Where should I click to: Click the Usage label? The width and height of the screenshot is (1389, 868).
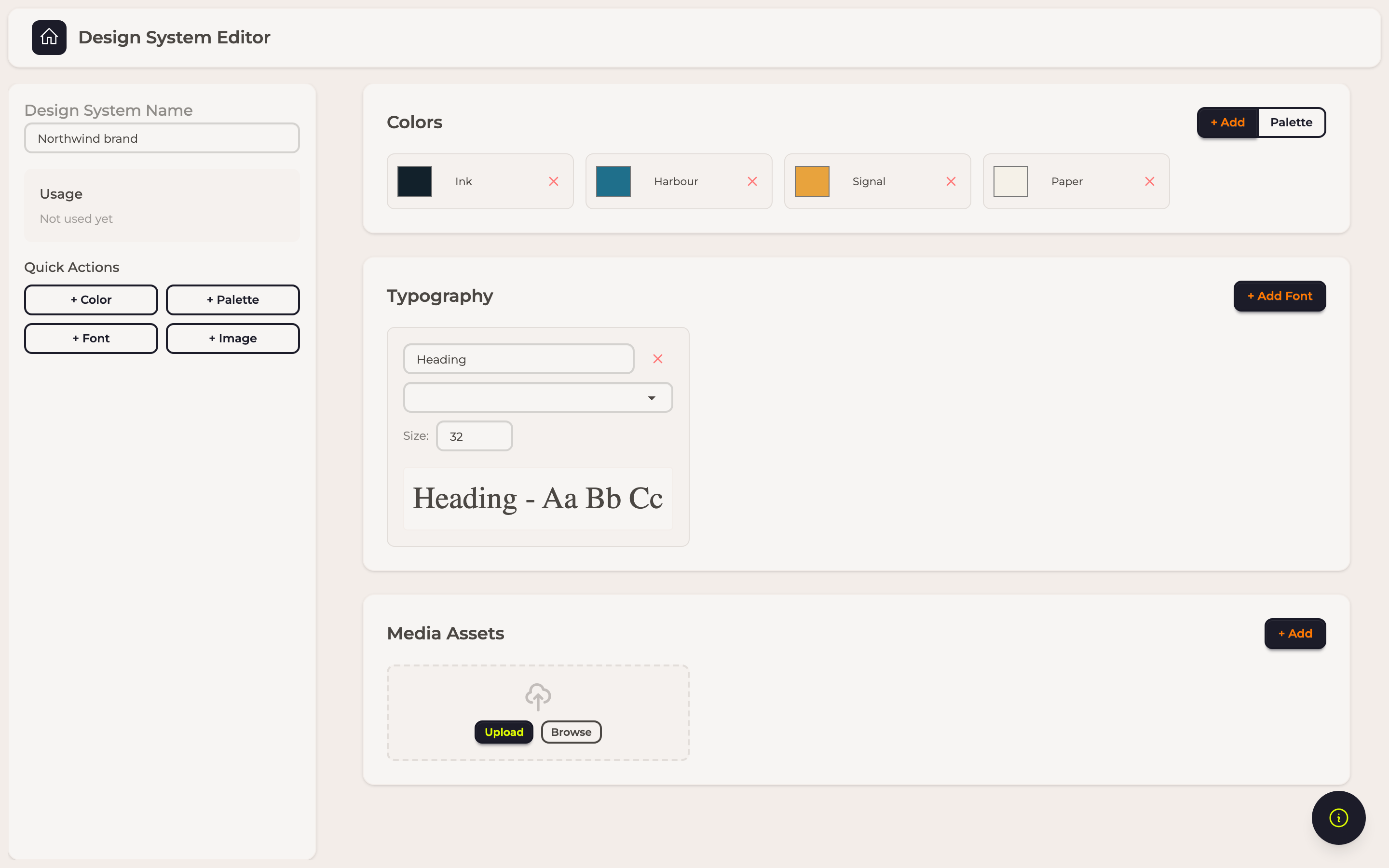[61, 194]
